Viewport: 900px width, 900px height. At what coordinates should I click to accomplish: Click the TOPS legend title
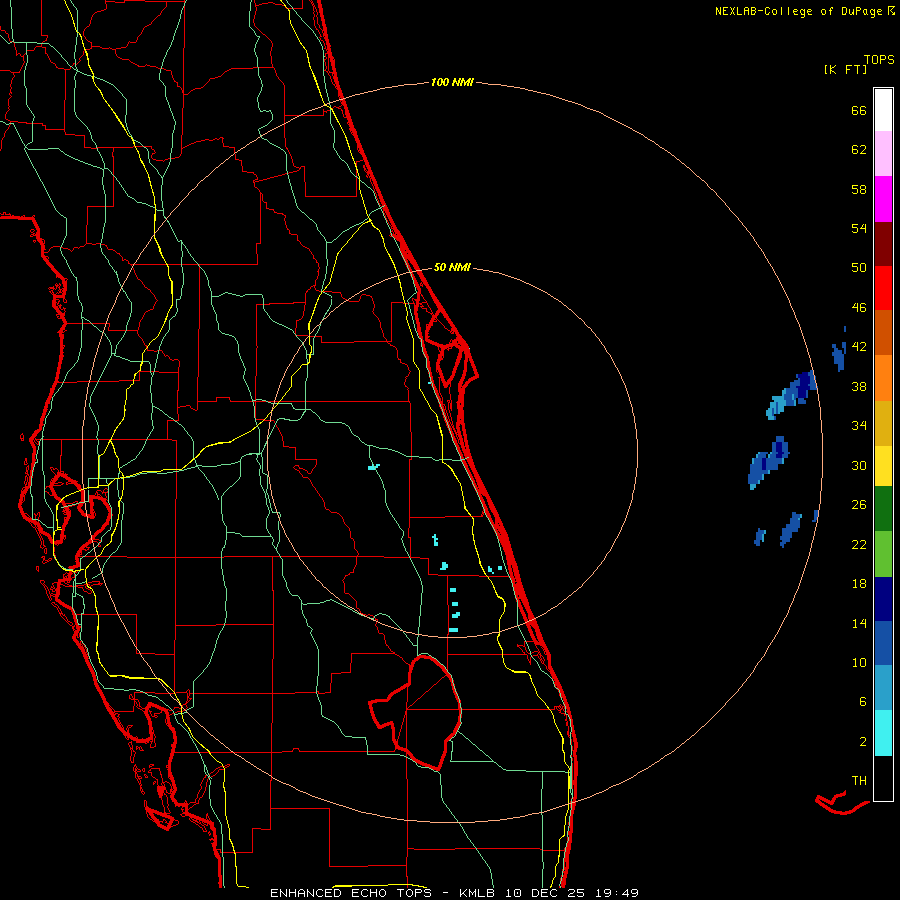pyautogui.click(x=879, y=60)
